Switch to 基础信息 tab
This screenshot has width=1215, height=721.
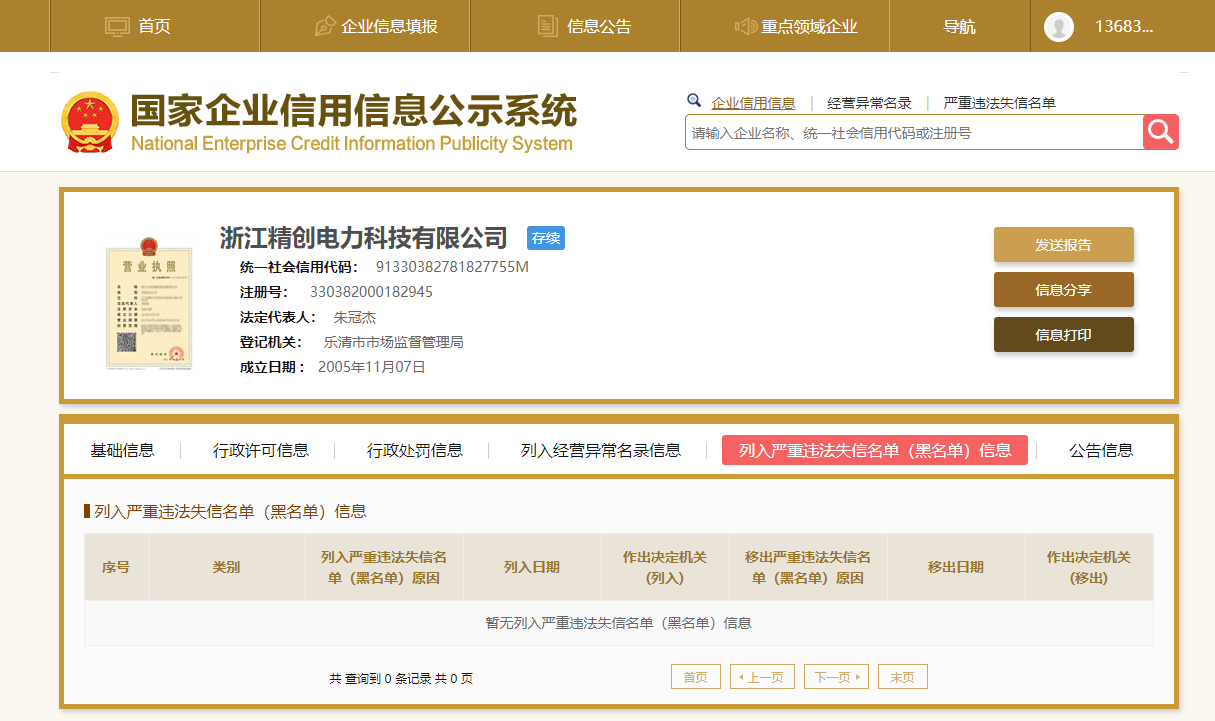coord(122,450)
